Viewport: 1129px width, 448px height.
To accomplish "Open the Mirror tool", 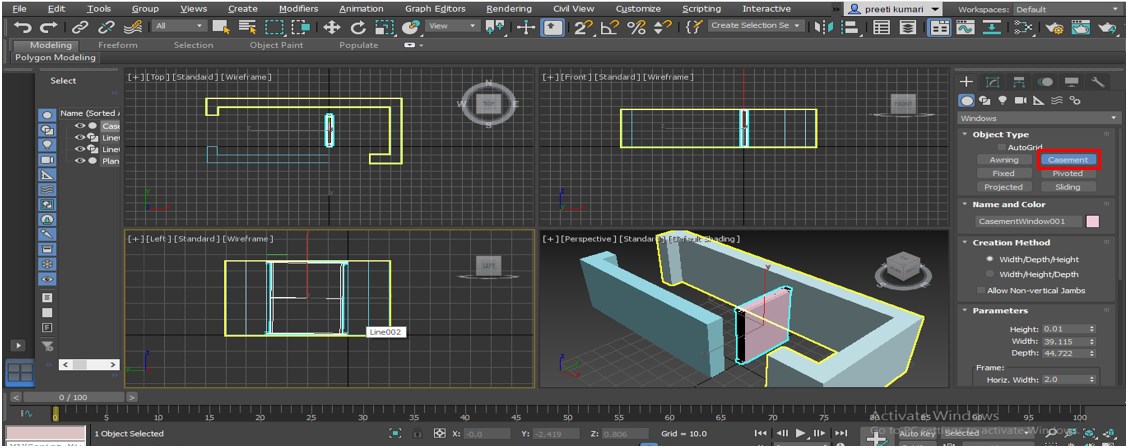I will tap(825, 27).
